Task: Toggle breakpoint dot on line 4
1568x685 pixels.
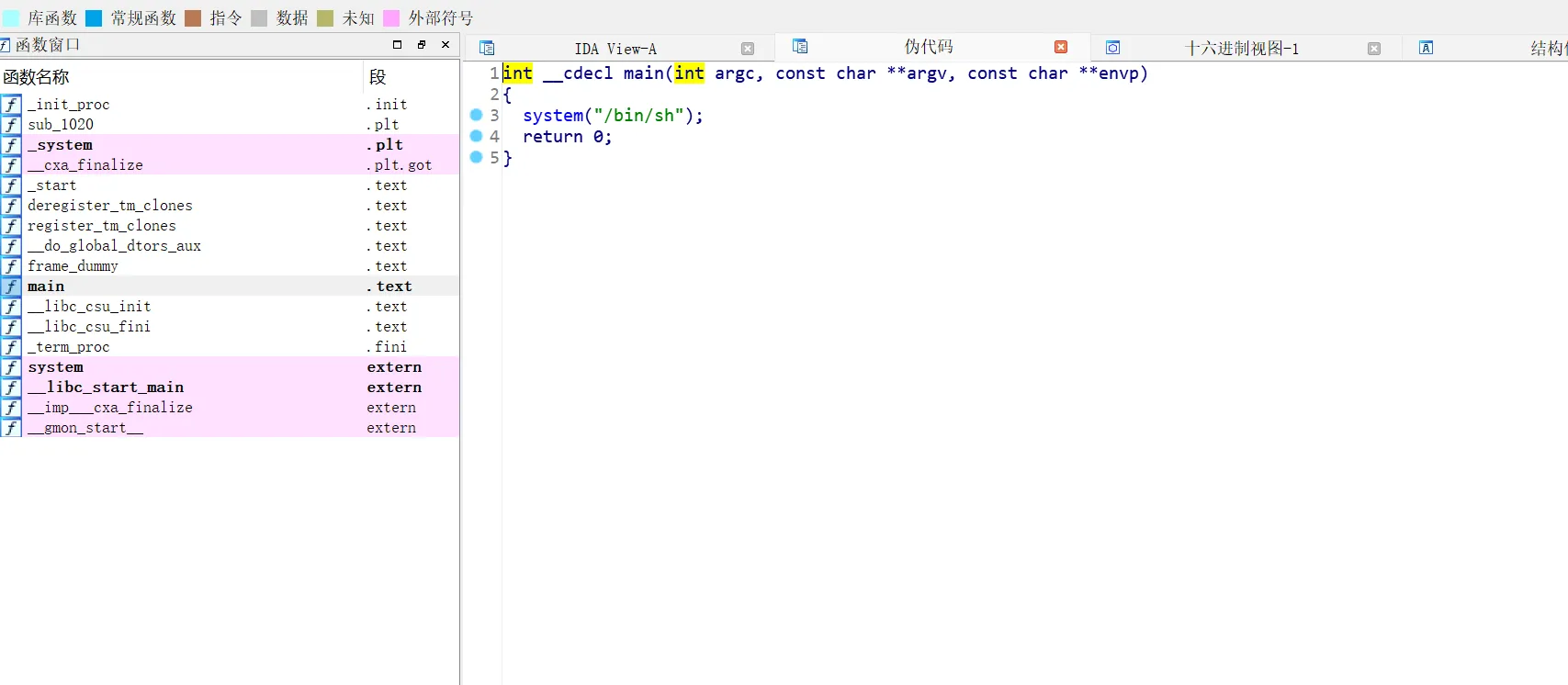Action: [x=476, y=136]
